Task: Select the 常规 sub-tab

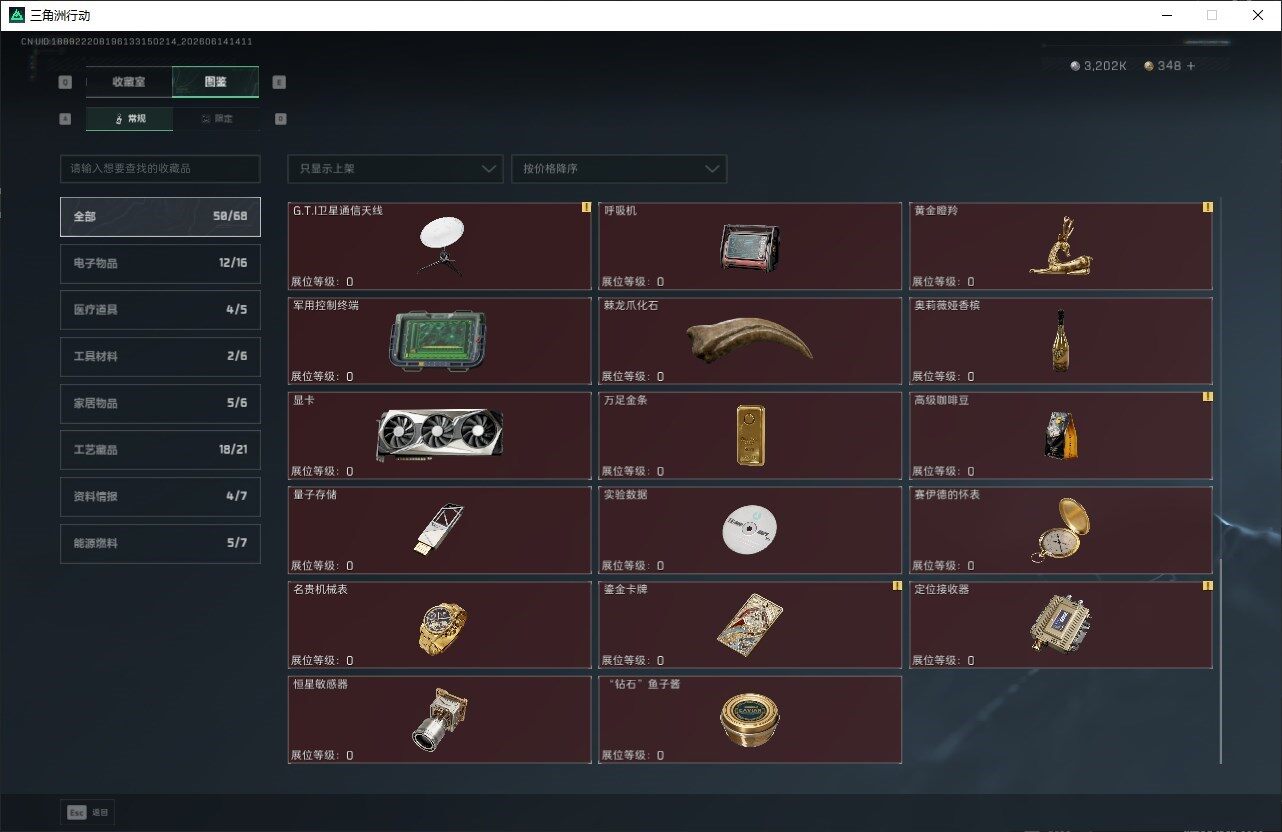Action: 129,118
